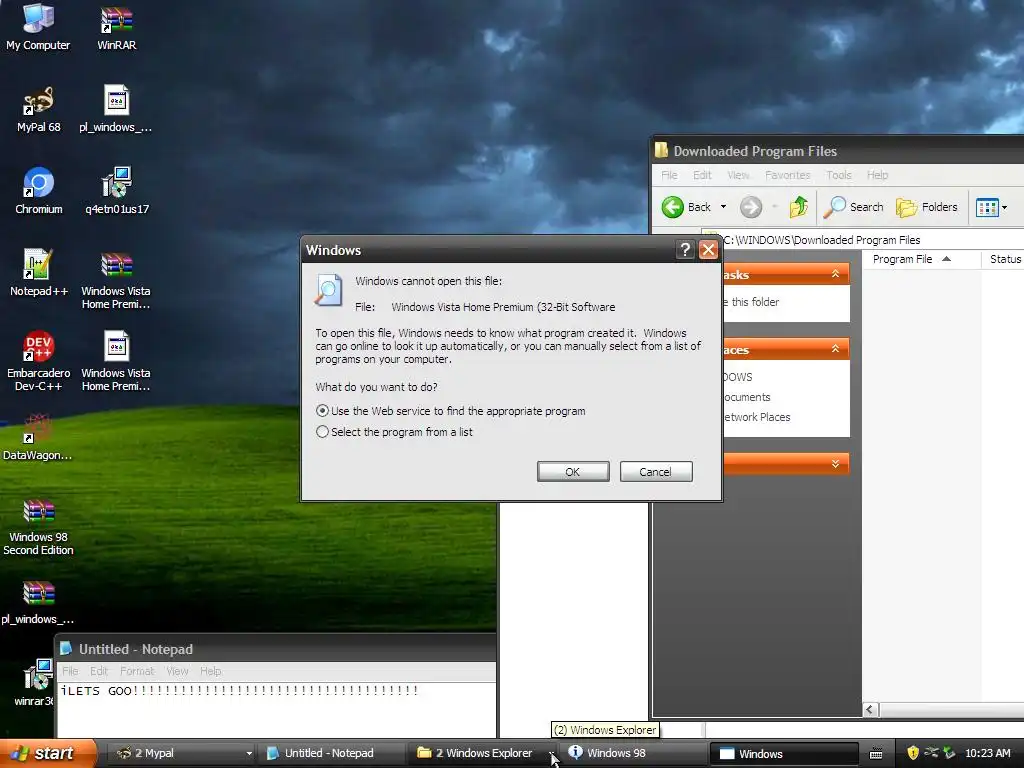Viewport: 1024px width, 768px height.
Task: Open the Favorites menu in Explorer
Action: (x=787, y=175)
